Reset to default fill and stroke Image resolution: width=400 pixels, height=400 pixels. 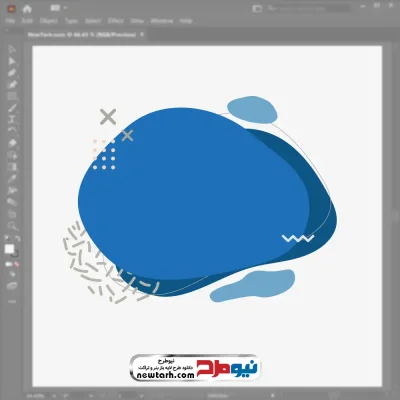[7, 238]
